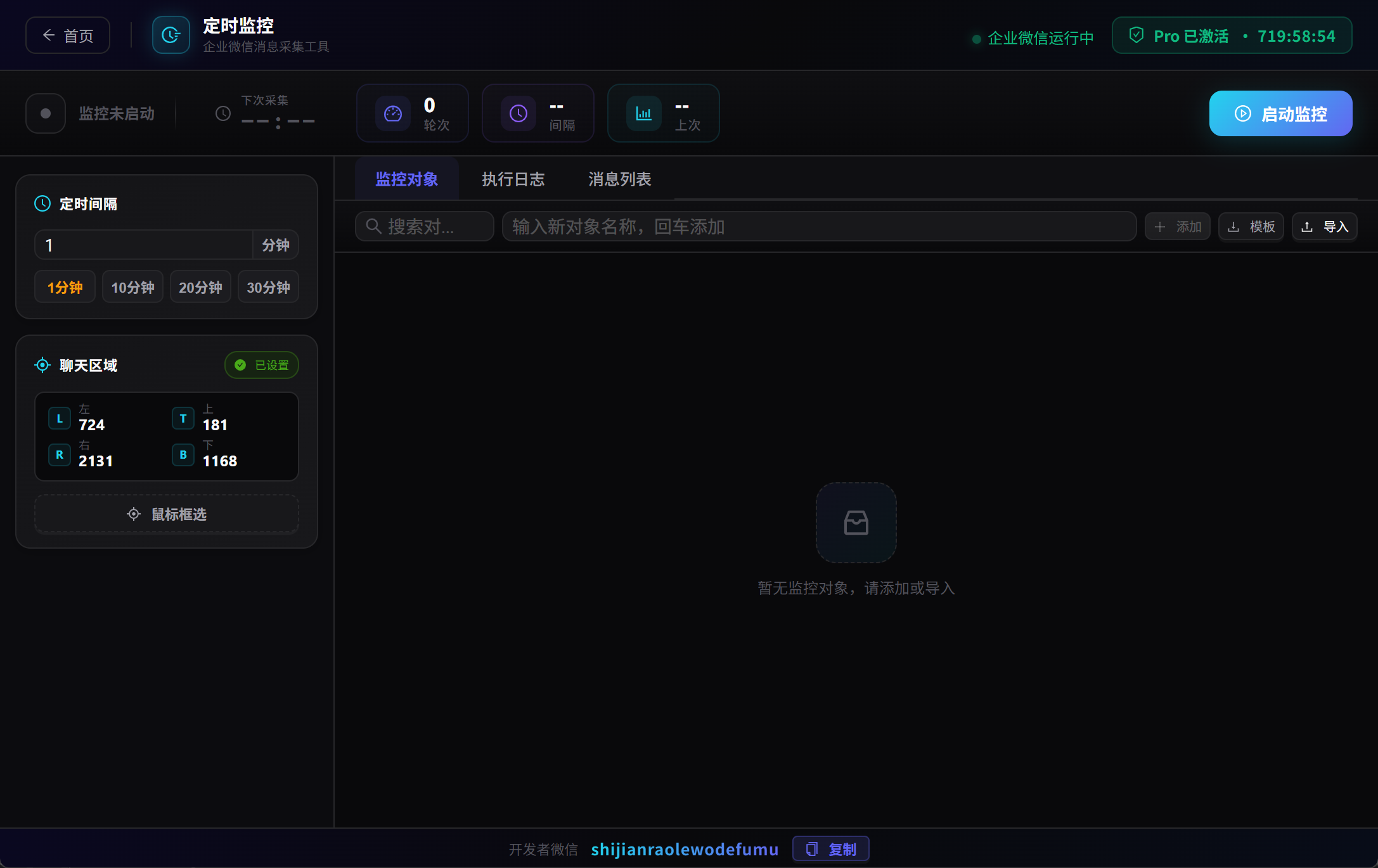
Task: Click the B bottom coordinate badge
Action: click(x=183, y=454)
